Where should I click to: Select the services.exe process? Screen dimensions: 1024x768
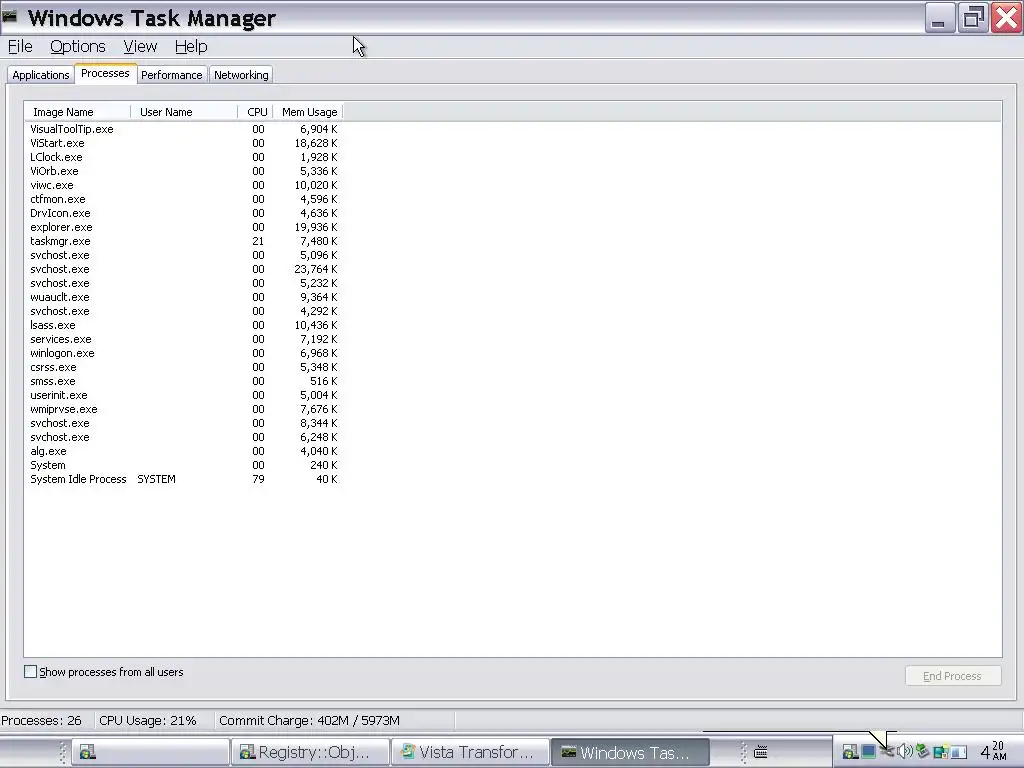point(184,339)
